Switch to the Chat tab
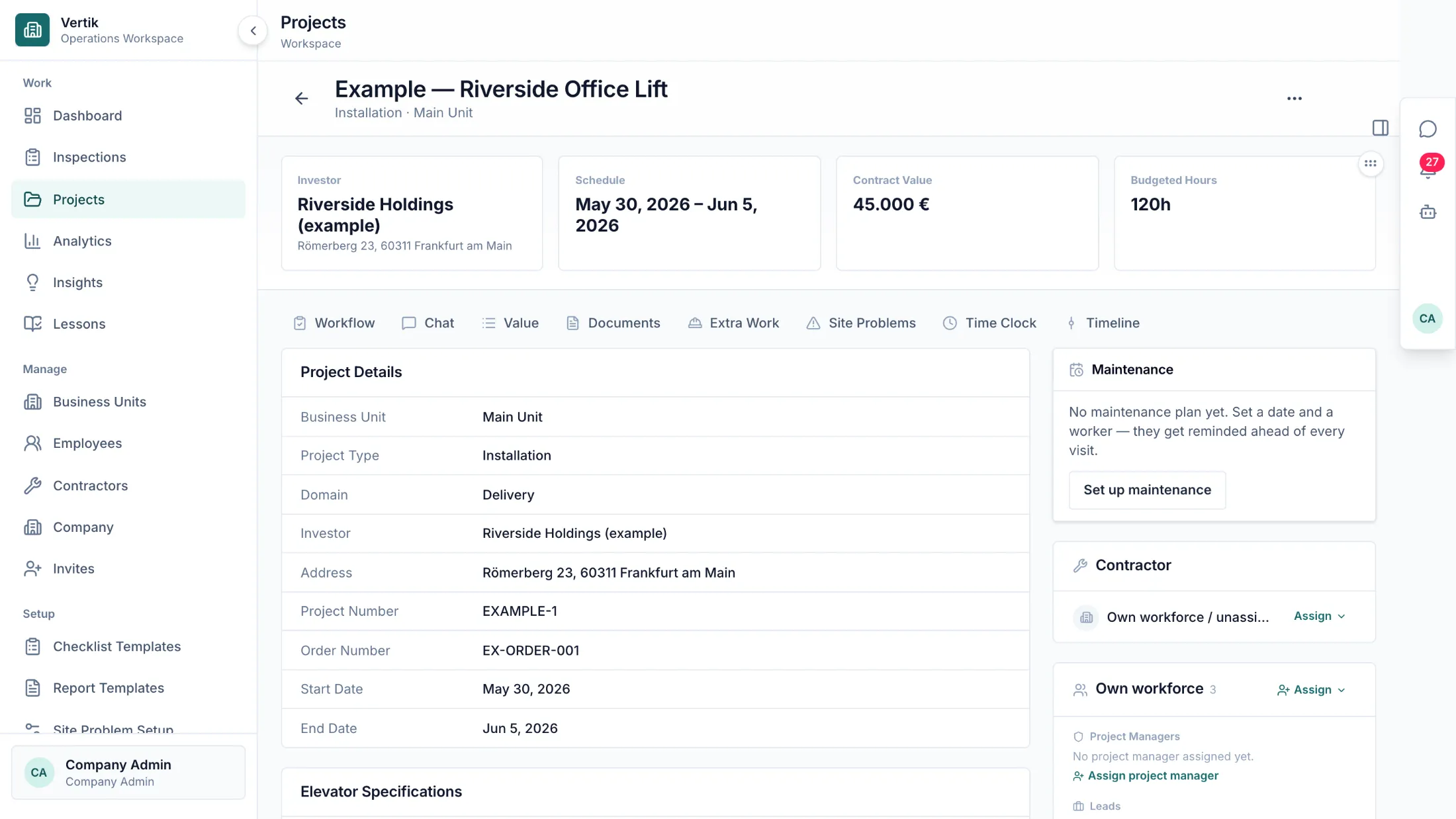 428,323
